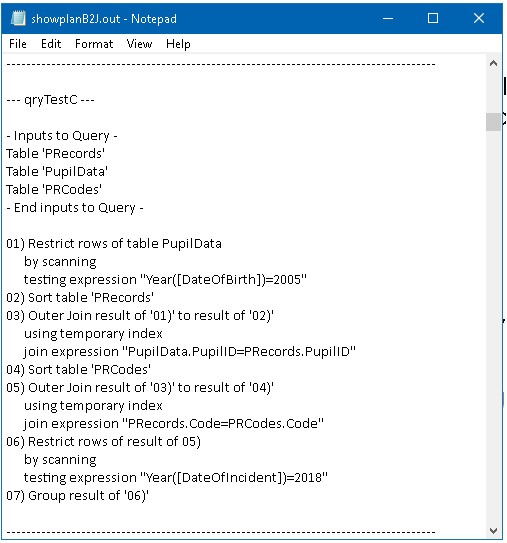Click the scrollbar track below the thumb

click(x=493, y=326)
